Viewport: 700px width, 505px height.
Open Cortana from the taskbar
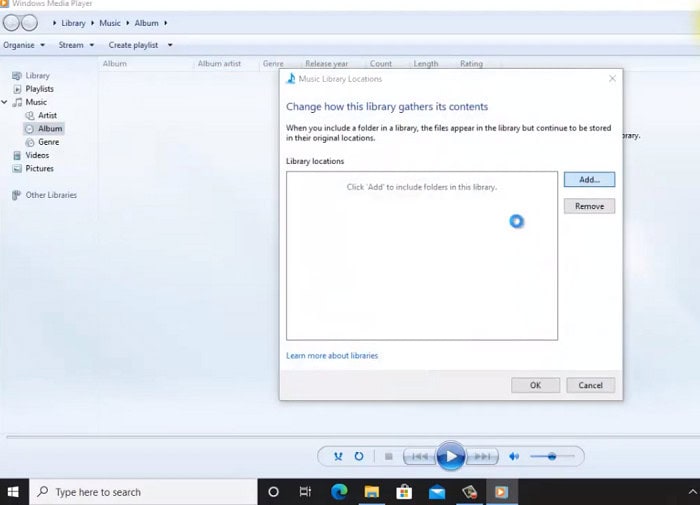click(x=273, y=492)
